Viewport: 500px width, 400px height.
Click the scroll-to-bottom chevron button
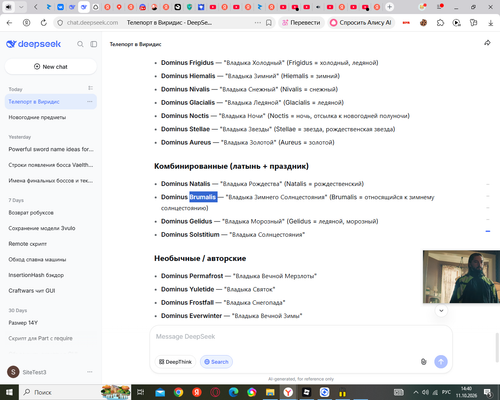coord(441,311)
